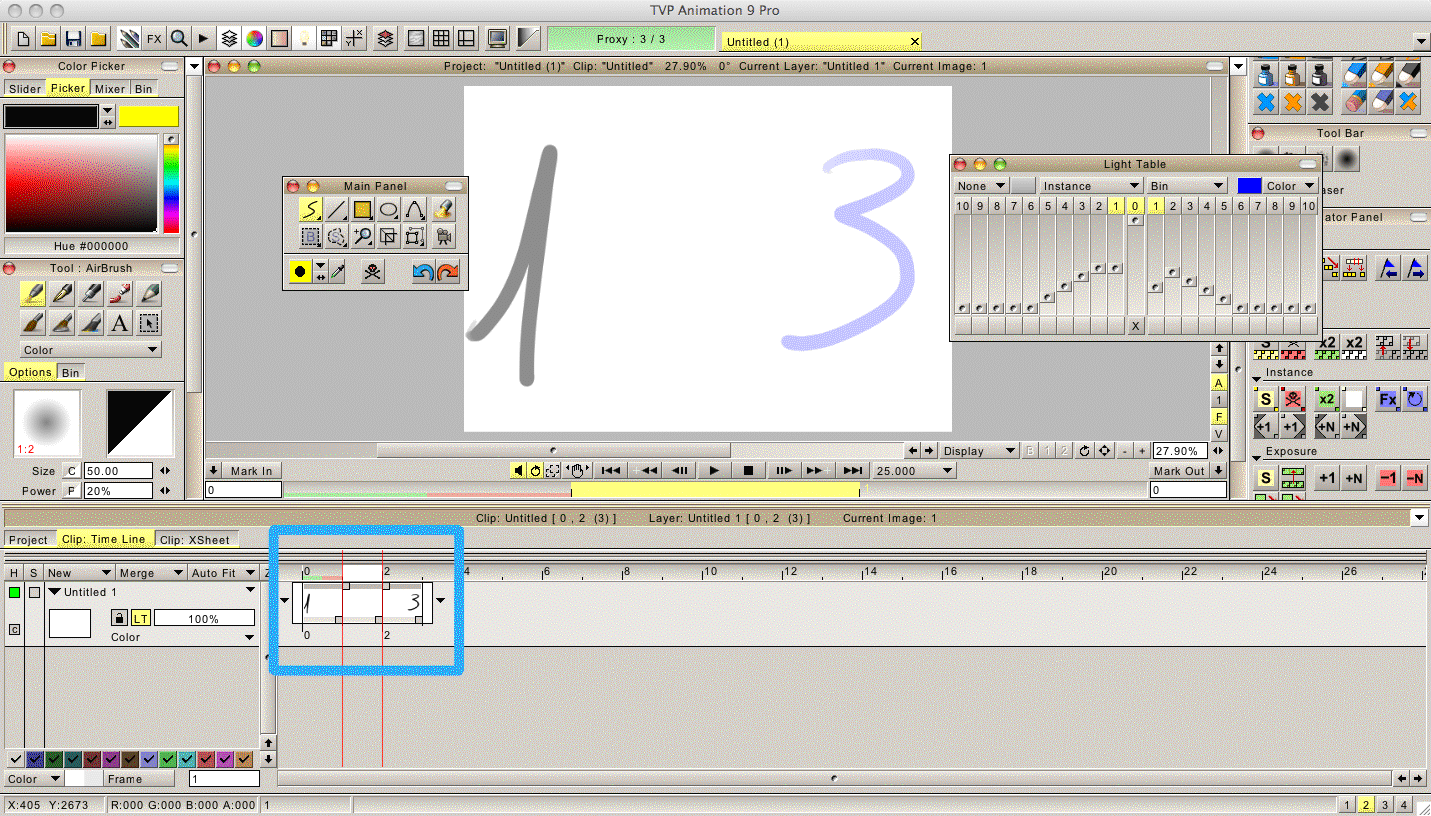Viewport: 1431px width, 816px height.
Task: Click the Play button
Action: (x=714, y=470)
